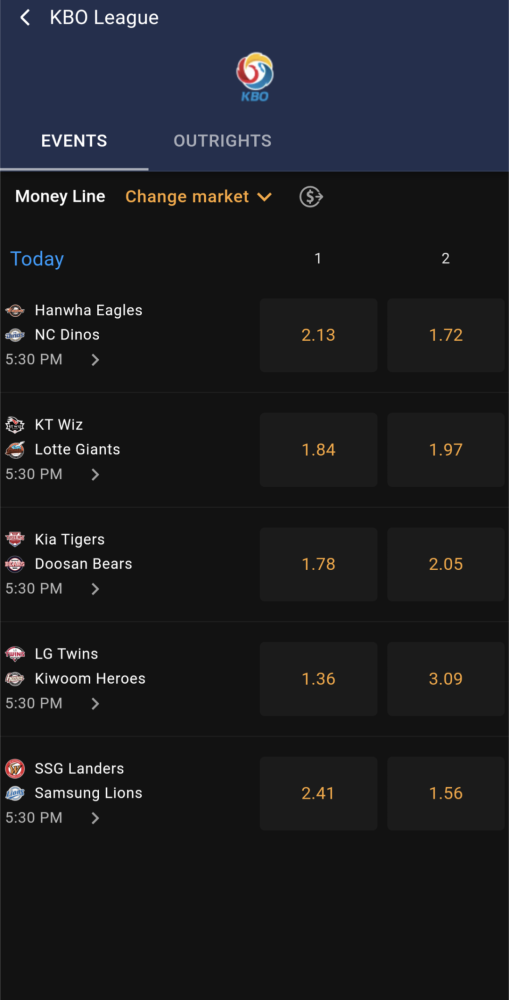Expand the Hanwha Eagles vs NC Dinos match chevron

click(x=95, y=360)
